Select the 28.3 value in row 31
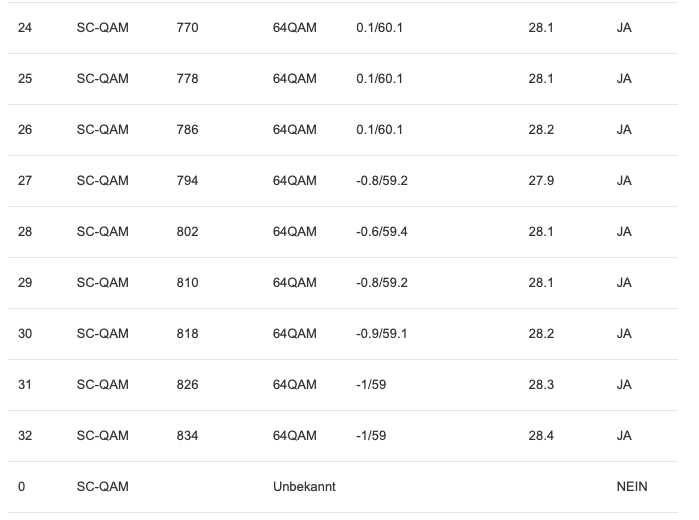 (541, 385)
